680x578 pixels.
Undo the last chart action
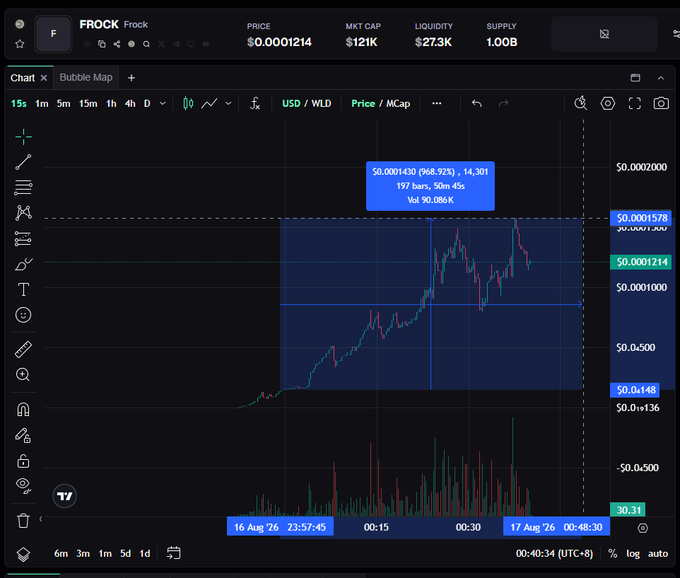[x=477, y=103]
